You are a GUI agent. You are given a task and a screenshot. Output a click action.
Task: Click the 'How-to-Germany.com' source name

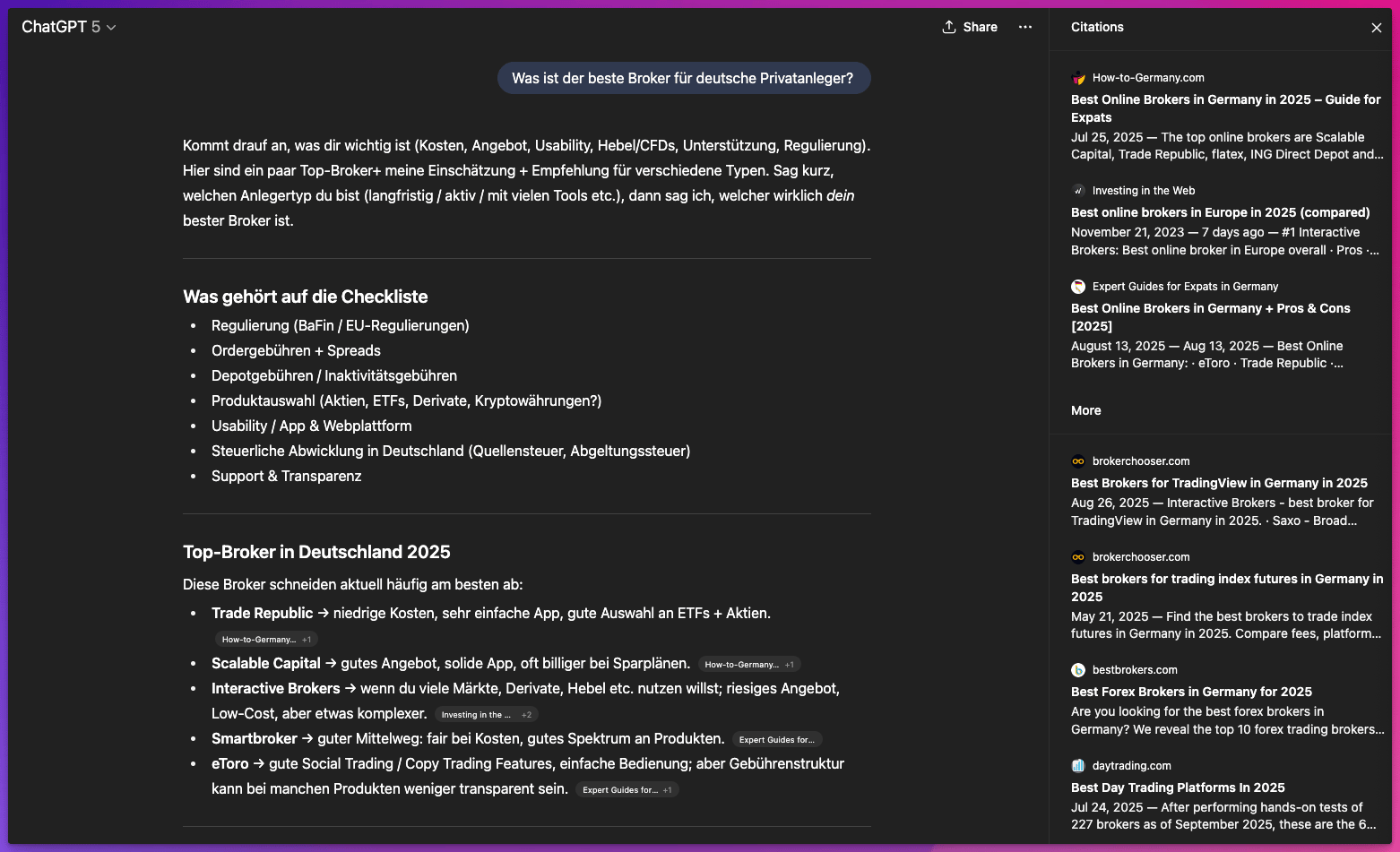[x=1148, y=78]
